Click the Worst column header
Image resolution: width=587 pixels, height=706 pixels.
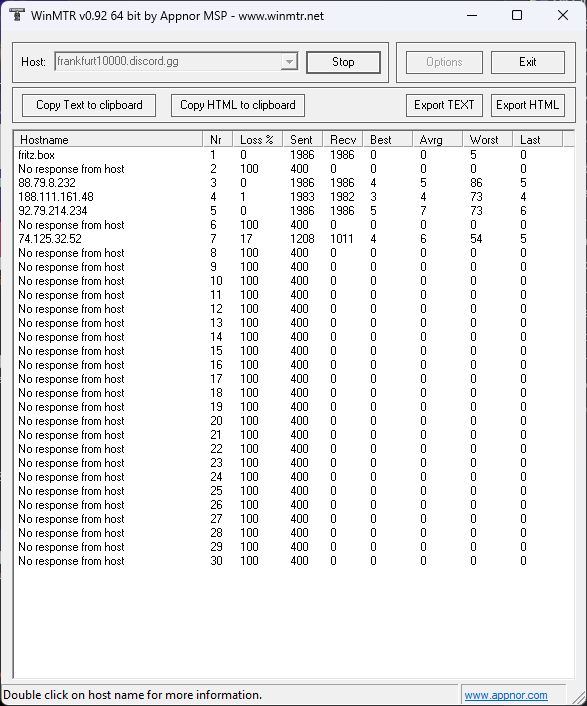click(488, 140)
